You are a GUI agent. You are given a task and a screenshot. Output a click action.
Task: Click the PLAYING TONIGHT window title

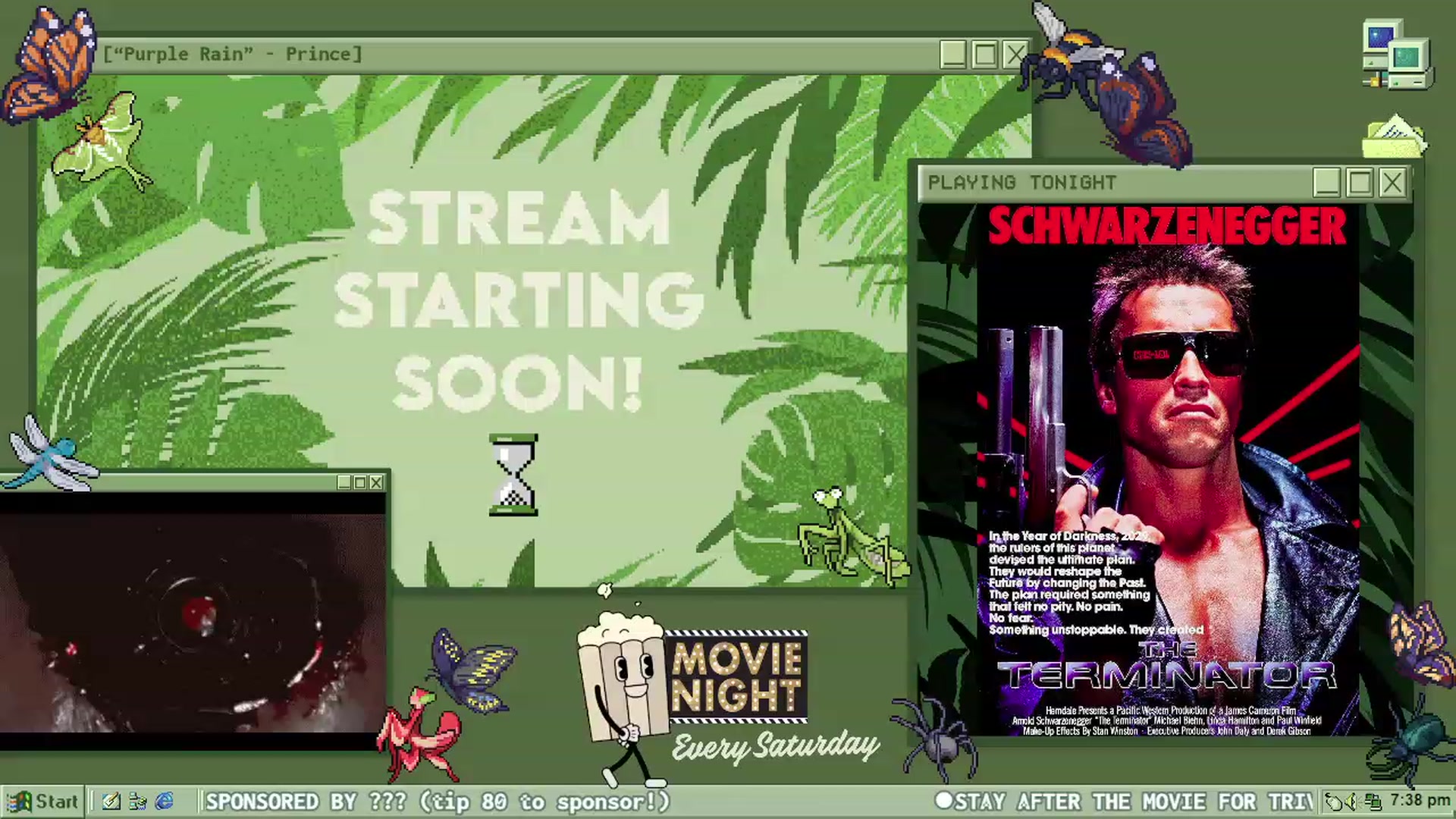pyautogui.click(x=1022, y=183)
